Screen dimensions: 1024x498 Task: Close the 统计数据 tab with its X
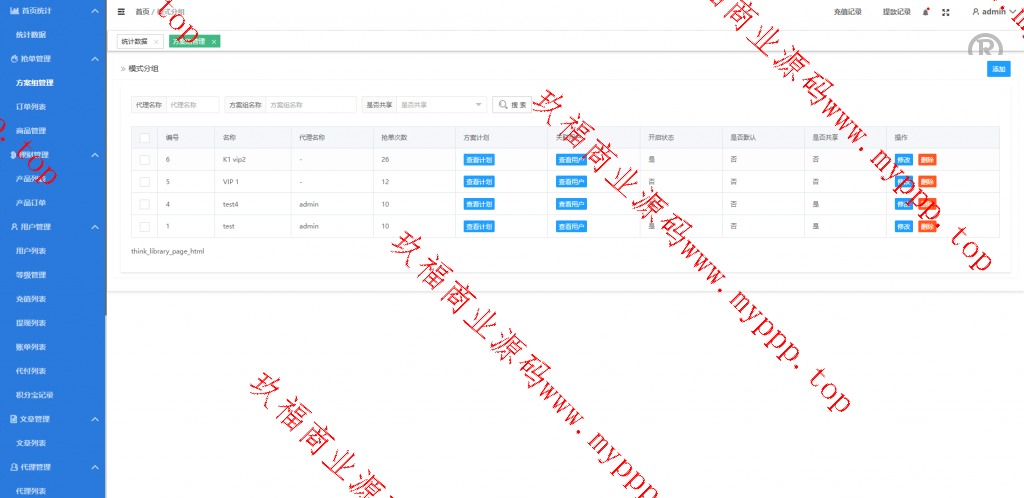(x=156, y=42)
